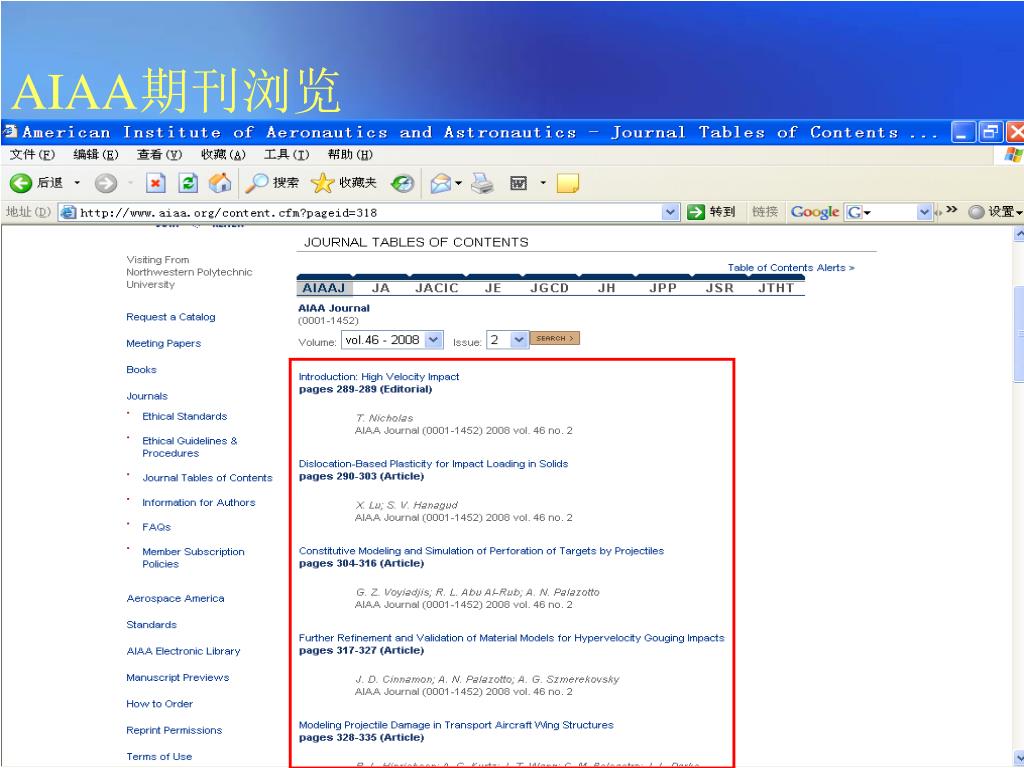The height and width of the screenshot is (768, 1024).
Task: Switch to the JA journal tab
Action: pos(381,288)
